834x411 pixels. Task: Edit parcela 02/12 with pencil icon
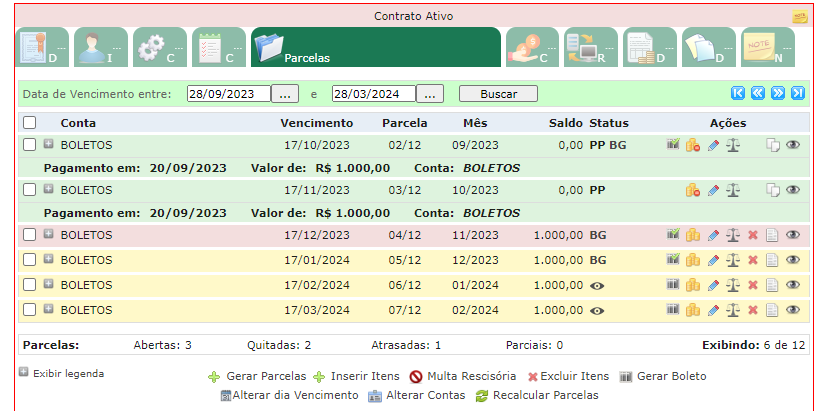pos(713,145)
